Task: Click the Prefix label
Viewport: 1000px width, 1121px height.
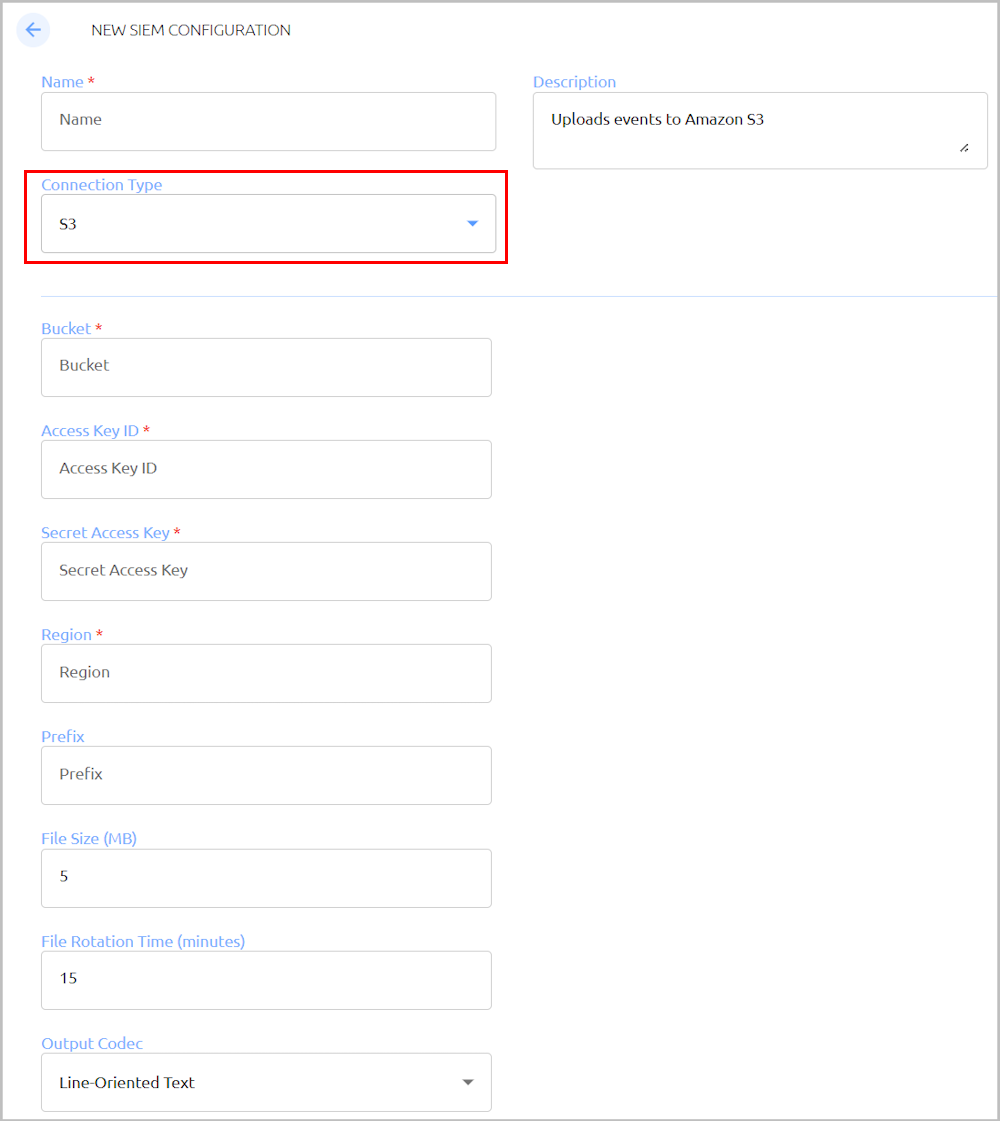Action: pyautogui.click(x=63, y=736)
